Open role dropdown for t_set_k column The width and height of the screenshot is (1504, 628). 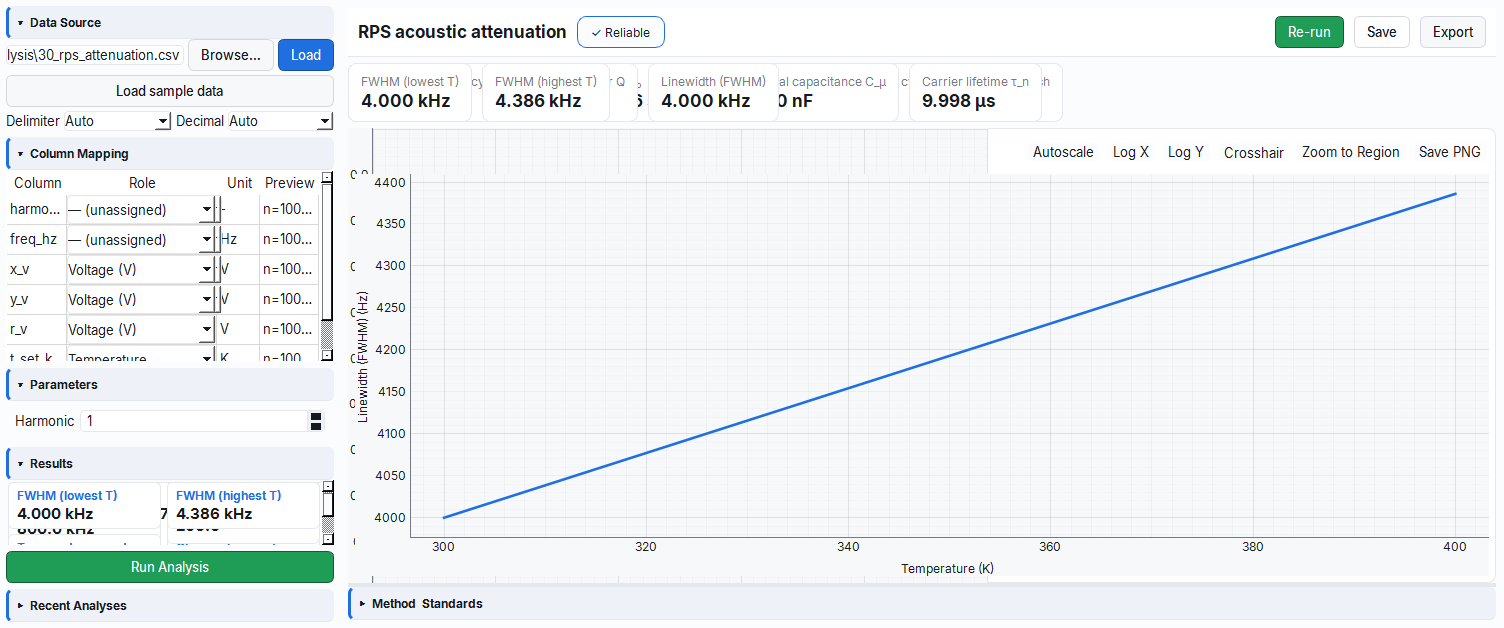[x=141, y=357]
